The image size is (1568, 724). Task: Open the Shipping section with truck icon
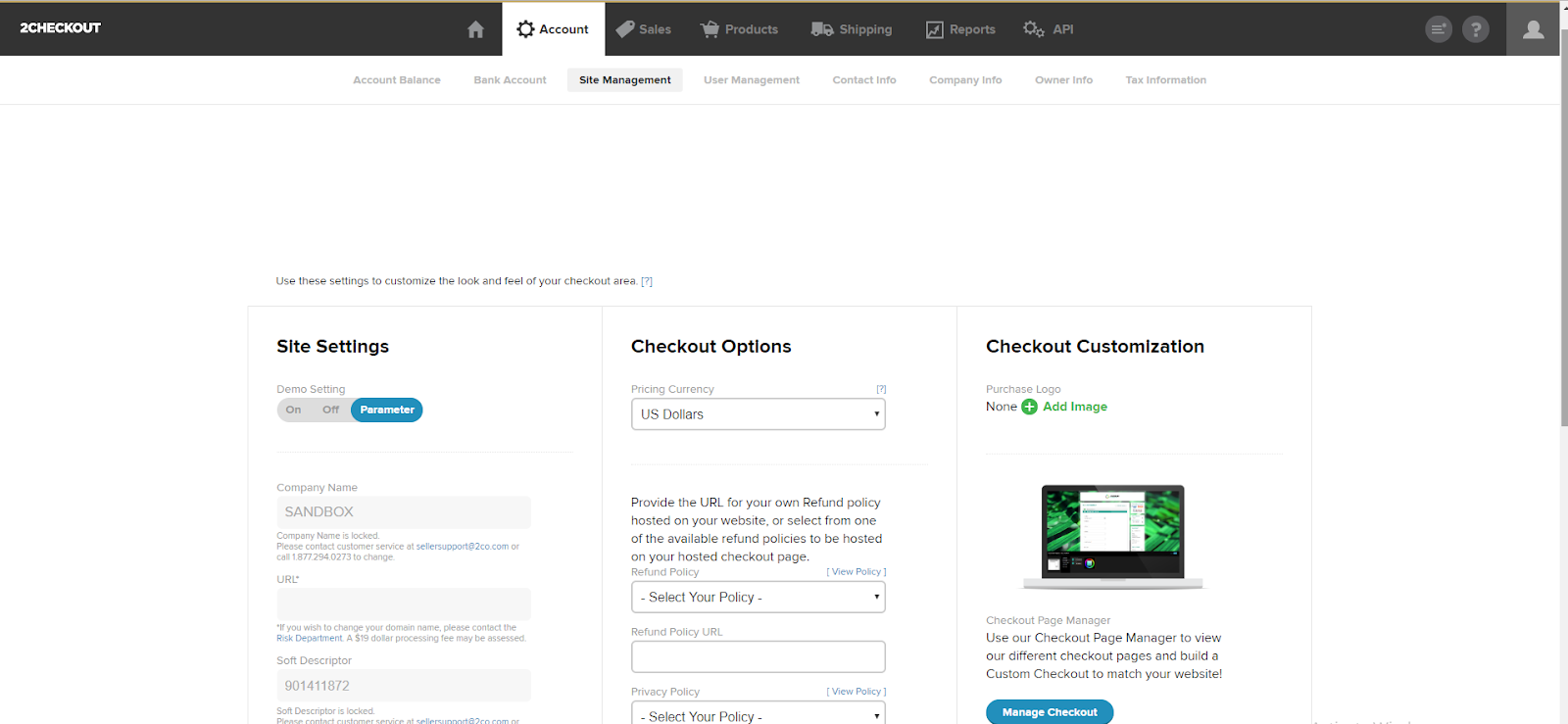[852, 29]
